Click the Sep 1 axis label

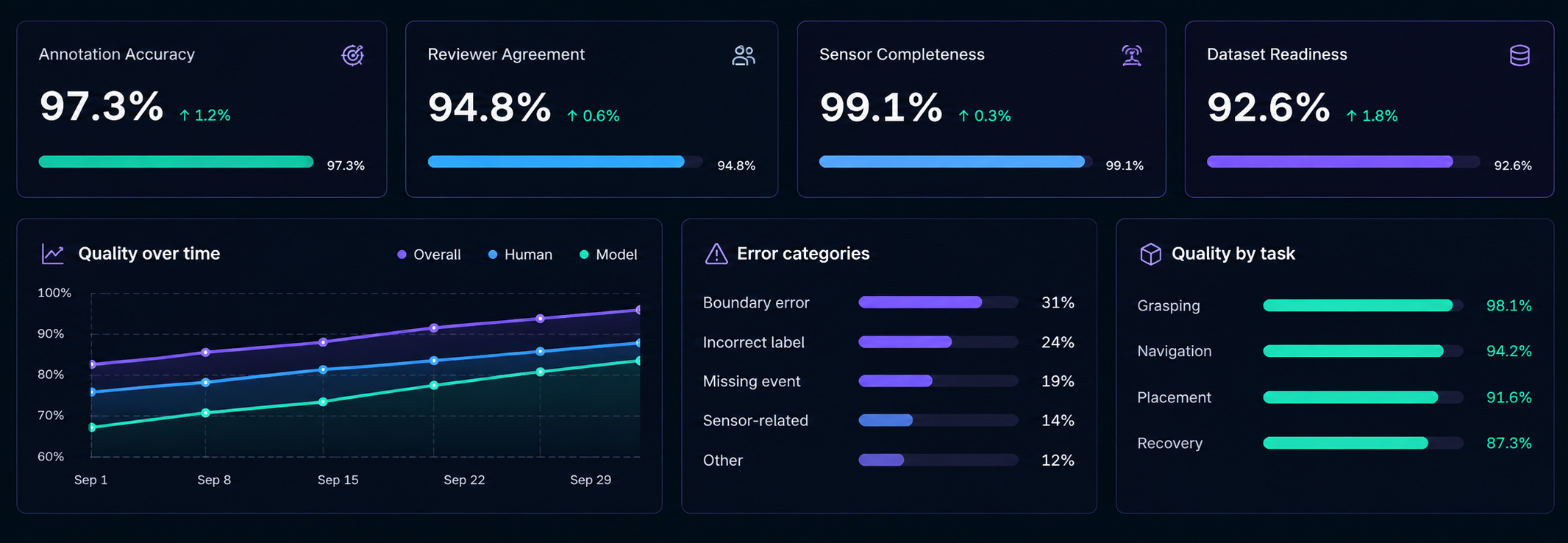point(91,480)
